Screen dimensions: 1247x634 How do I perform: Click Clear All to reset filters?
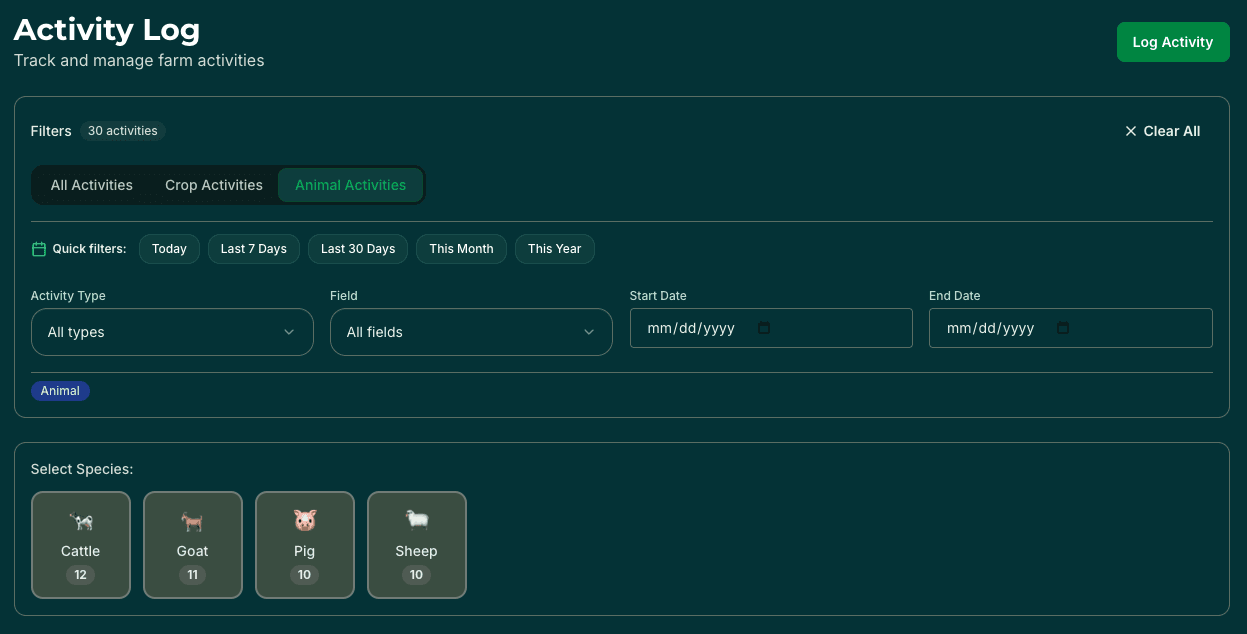(1171, 131)
